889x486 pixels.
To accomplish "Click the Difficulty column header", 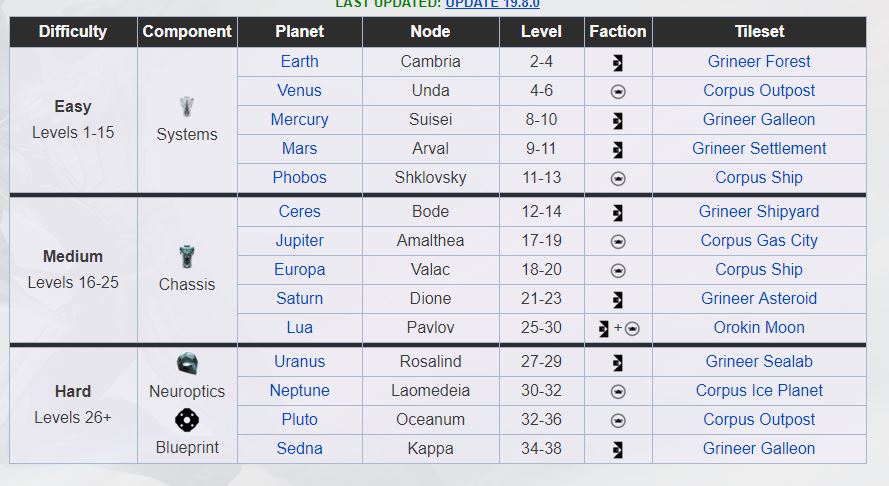I will click(x=73, y=32).
